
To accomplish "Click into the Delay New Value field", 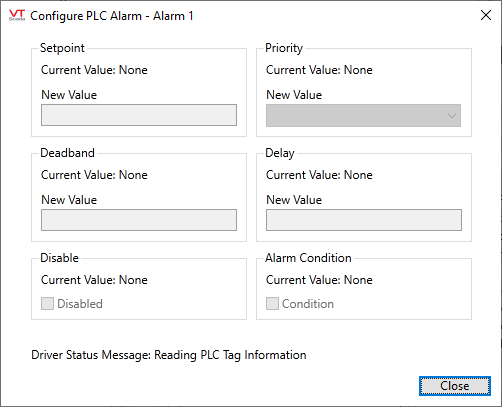I will click(x=364, y=220).
